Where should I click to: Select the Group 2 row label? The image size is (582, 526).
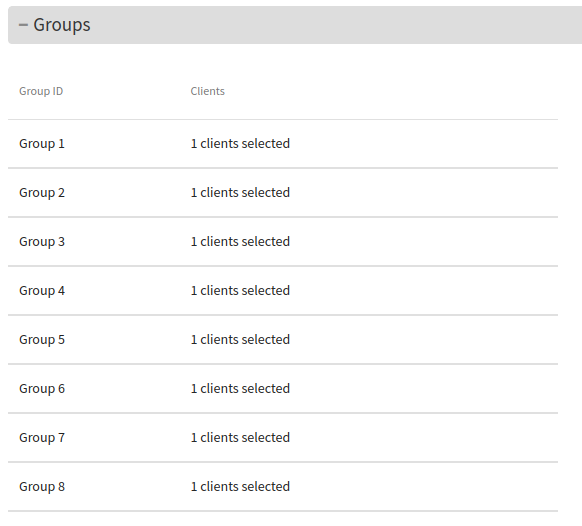tap(42, 193)
